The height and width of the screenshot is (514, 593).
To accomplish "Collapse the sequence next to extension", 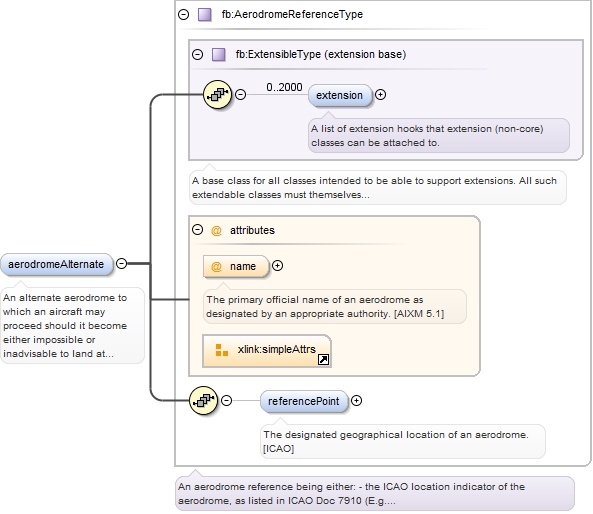I will [241, 94].
